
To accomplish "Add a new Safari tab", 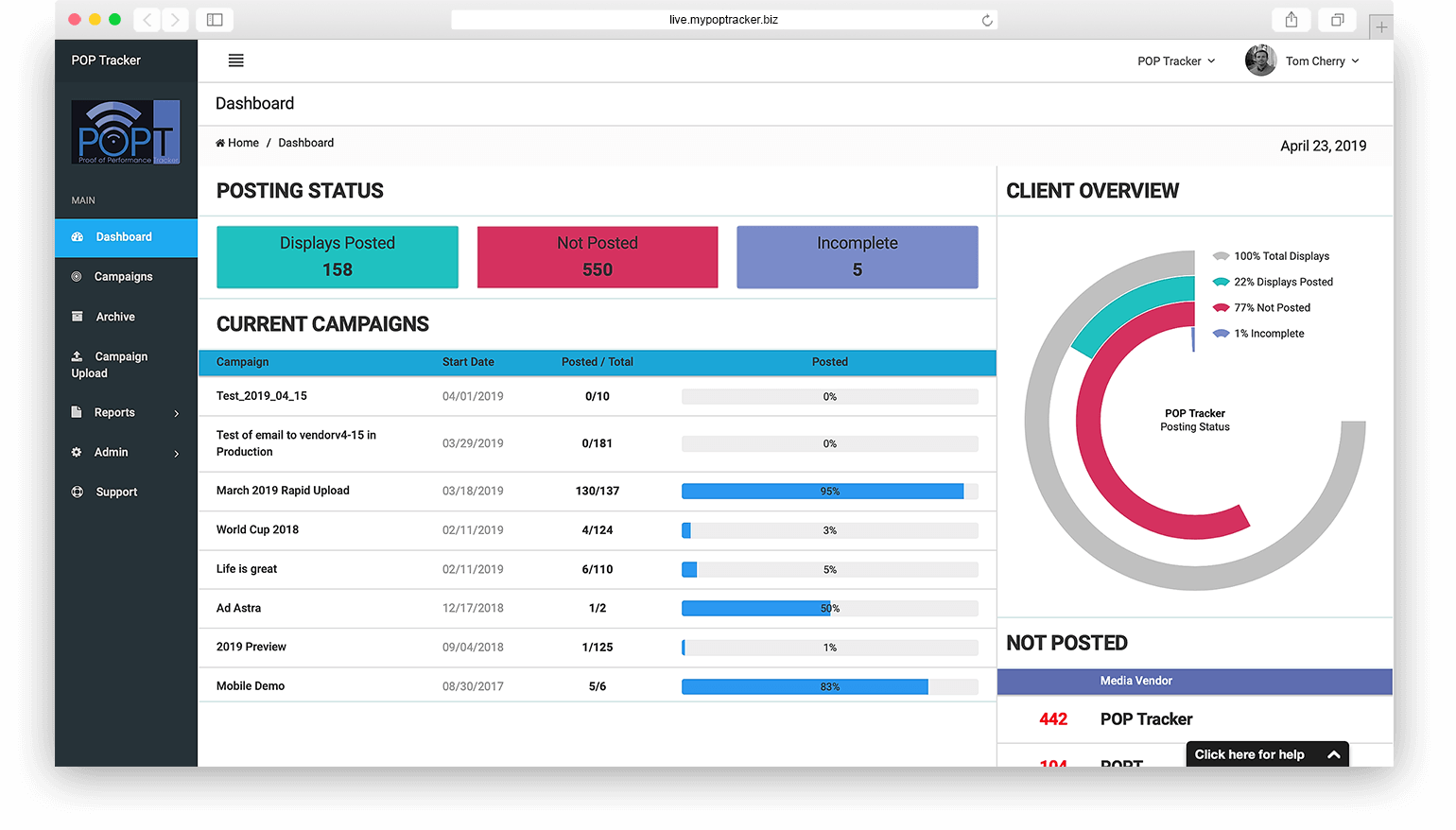I will click(x=1381, y=27).
